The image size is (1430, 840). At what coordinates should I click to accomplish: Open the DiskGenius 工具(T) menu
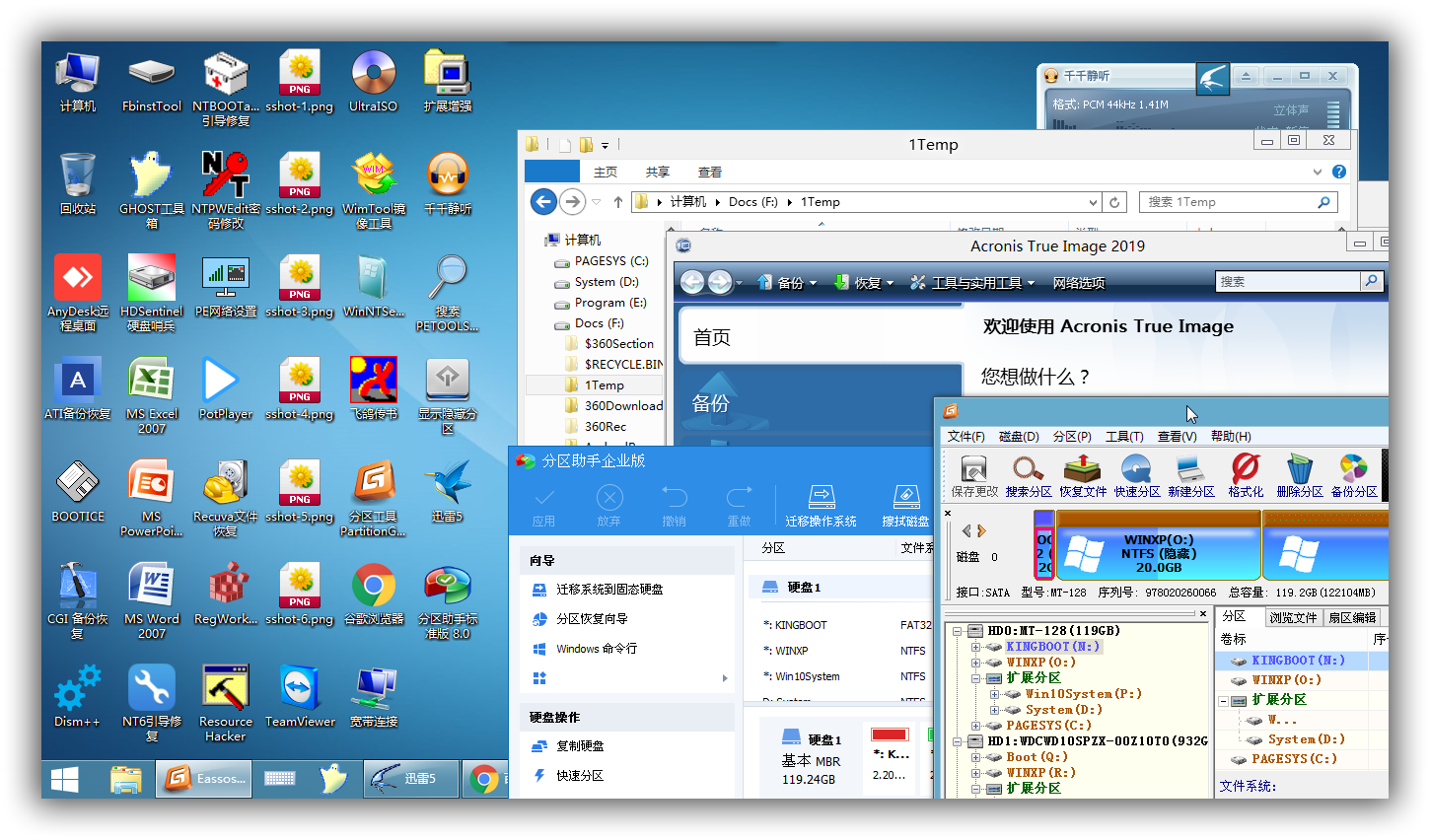point(1124,436)
